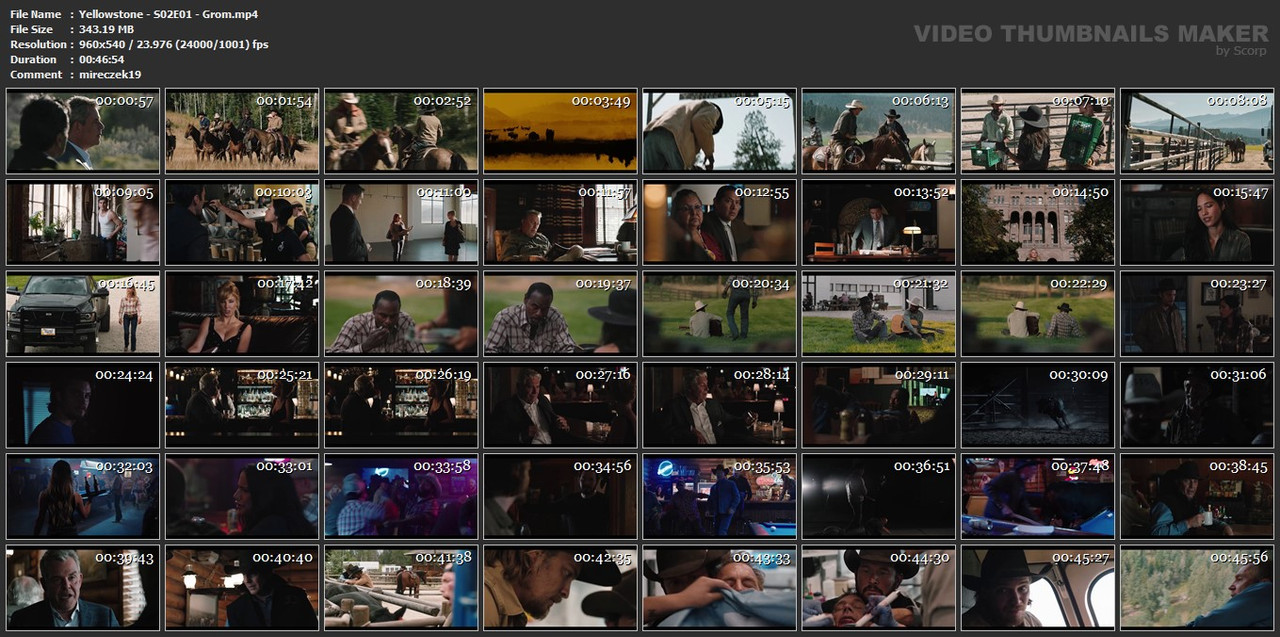This screenshot has width=1280, height=637.
Task: Click the pickup truck frame at 00:16:45
Action: (83, 314)
